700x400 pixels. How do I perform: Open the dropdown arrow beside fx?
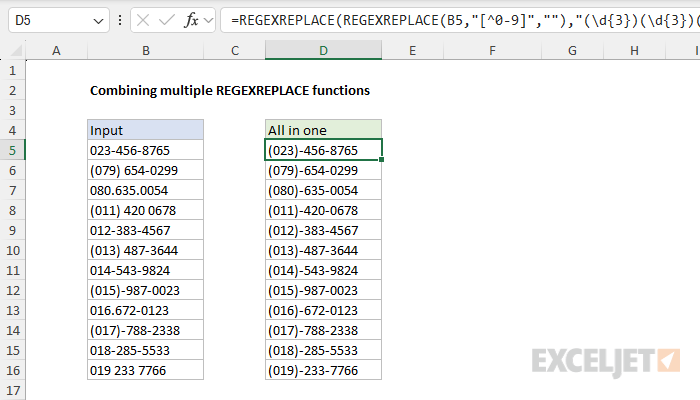click(208, 21)
